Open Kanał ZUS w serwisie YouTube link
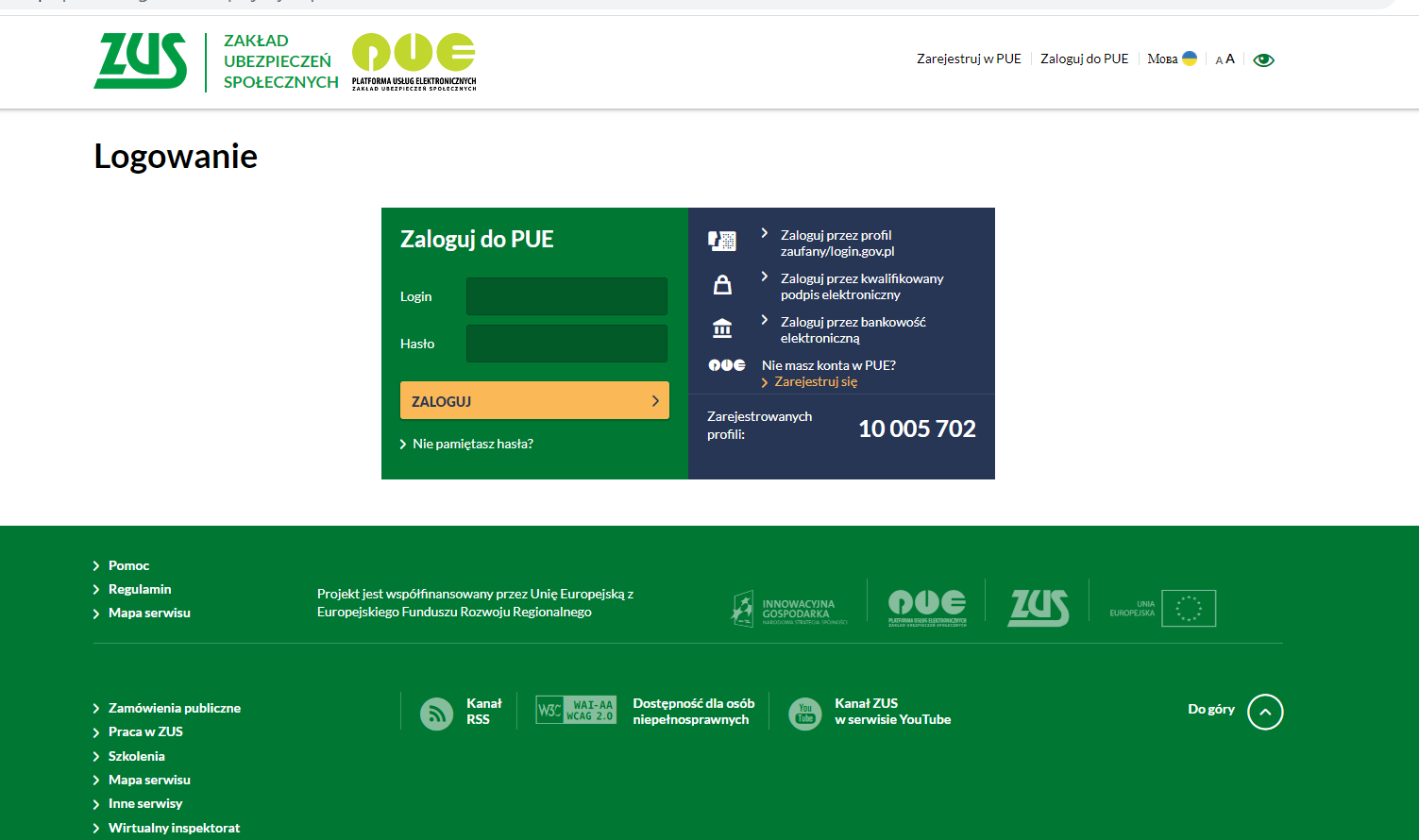This screenshot has width=1419, height=840. pos(893,712)
